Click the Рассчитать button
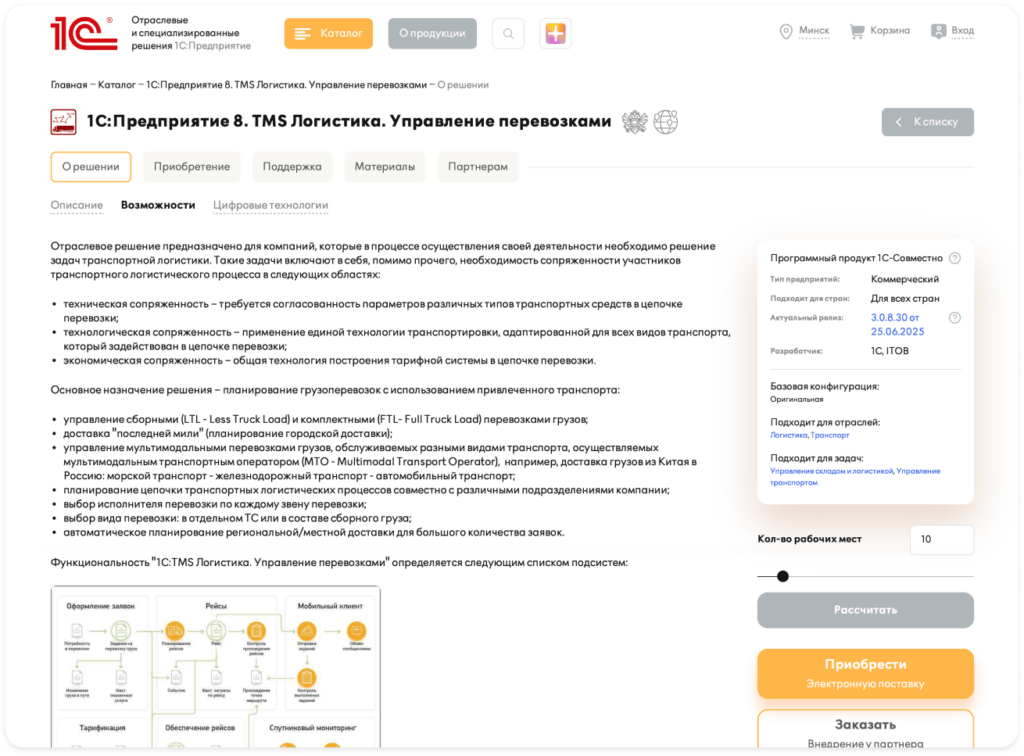 pyautogui.click(x=865, y=610)
